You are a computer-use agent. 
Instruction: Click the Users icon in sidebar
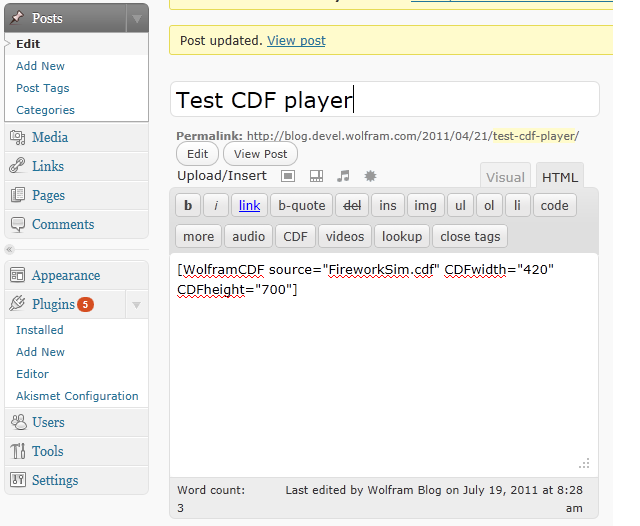[x=18, y=422]
